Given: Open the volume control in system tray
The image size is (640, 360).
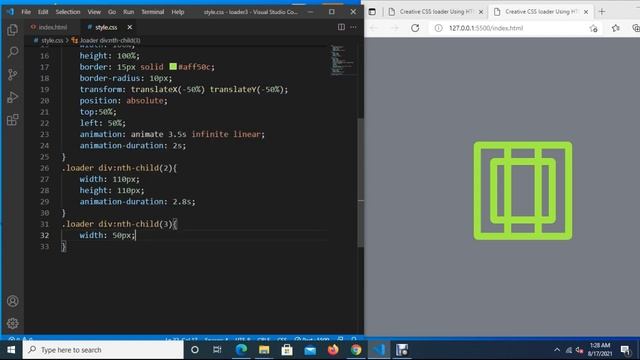Looking at the screenshot, I should coord(579,350).
